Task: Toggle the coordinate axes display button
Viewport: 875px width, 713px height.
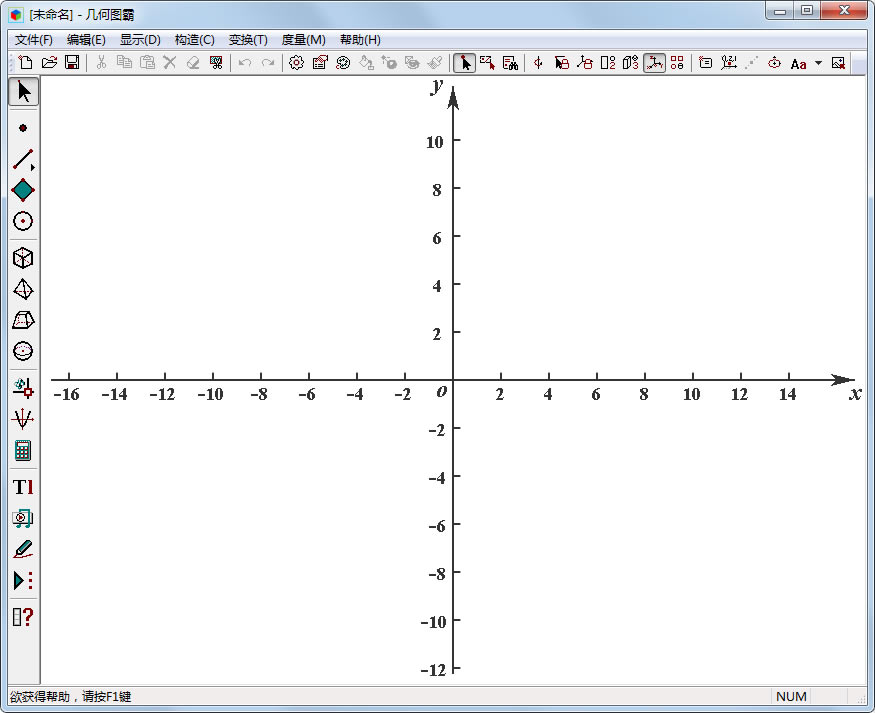Action: pos(654,63)
